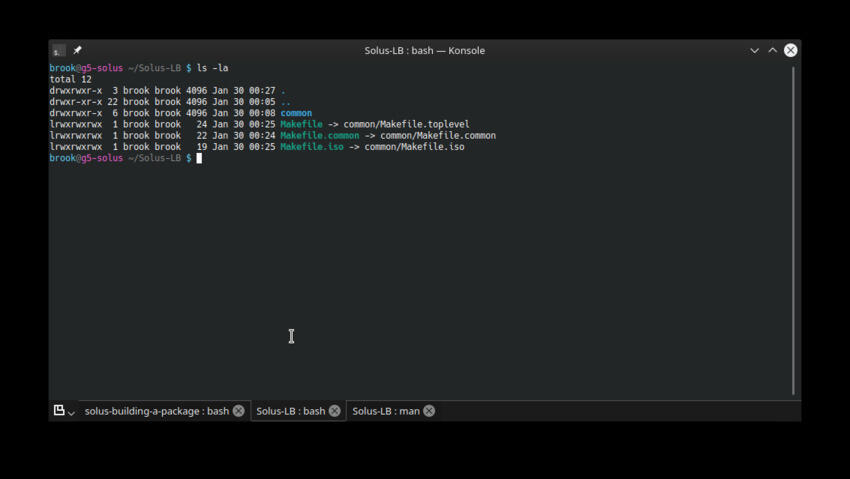Switch to solus-building-a-package : bash tab
The image size is (850, 479).
(157, 411)
